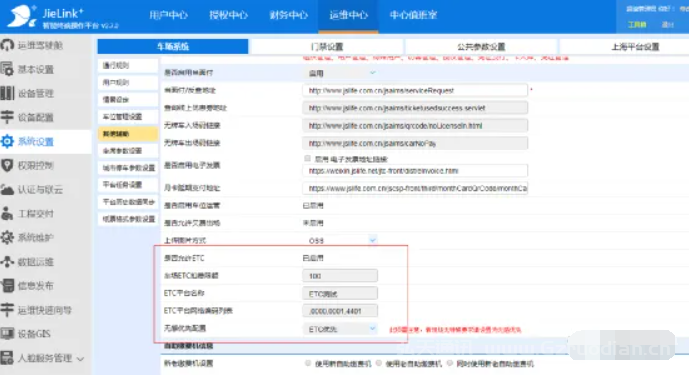The width and height of the screenshot is (689, 375).
Task: Click the invoice.html URL input field
Action: click(415, 171)
